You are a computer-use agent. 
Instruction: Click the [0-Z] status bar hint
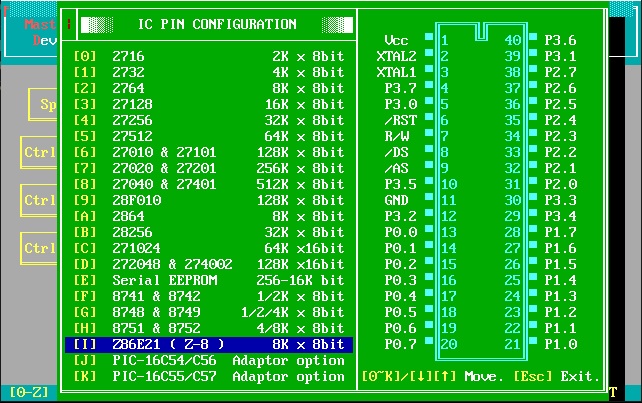pyautogui.click(x=29, y=392)
